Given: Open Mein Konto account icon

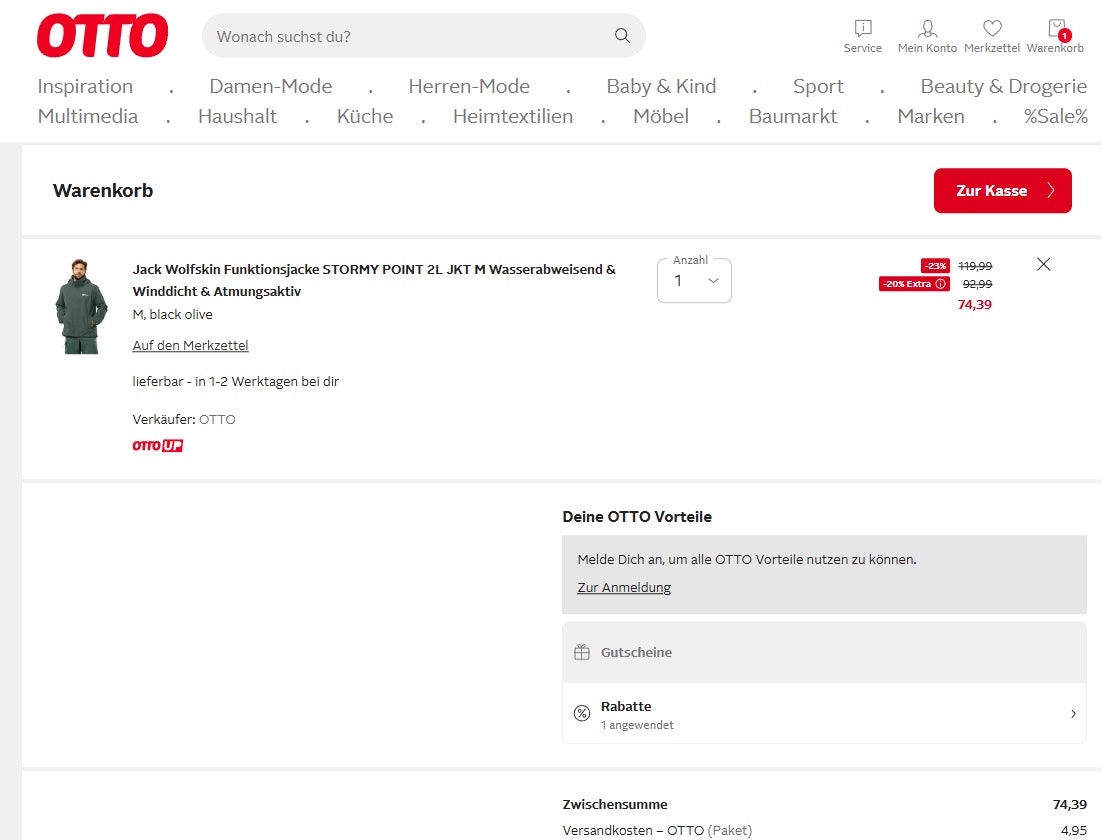Looking at the screenshot, I should point(927,29).
